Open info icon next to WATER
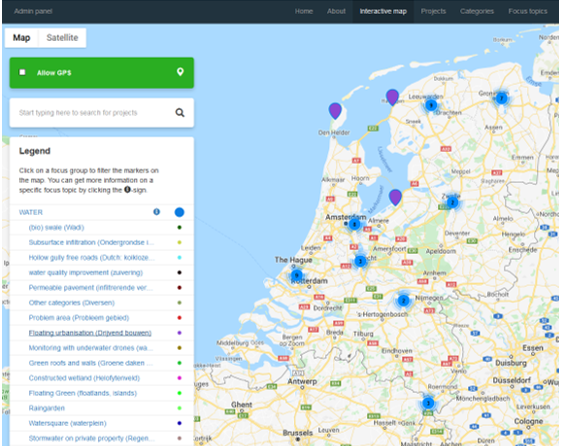Screen dimensions: 566x448 (x=156, y=212)
